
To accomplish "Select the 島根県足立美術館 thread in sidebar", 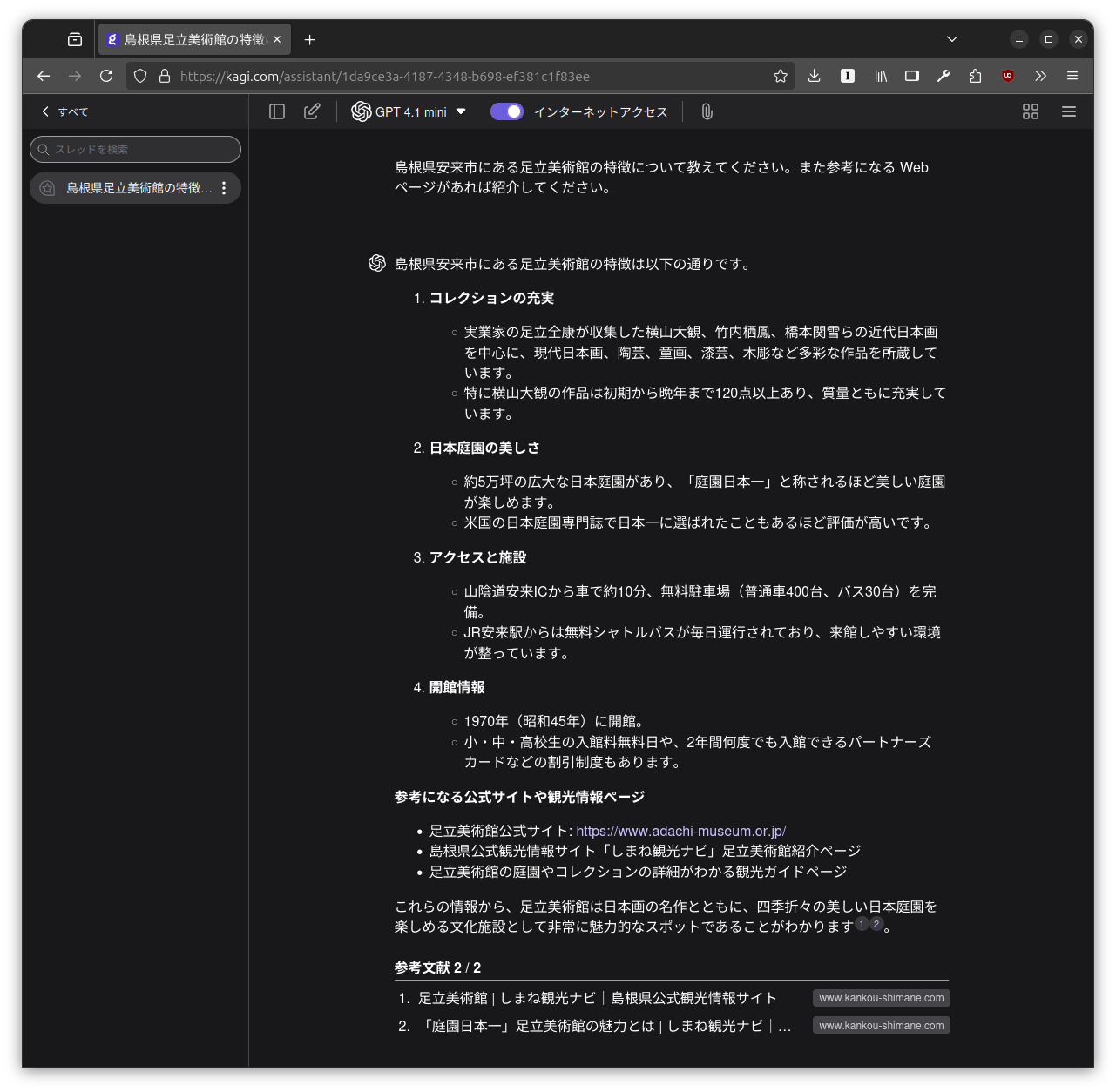I will point(138,188).
